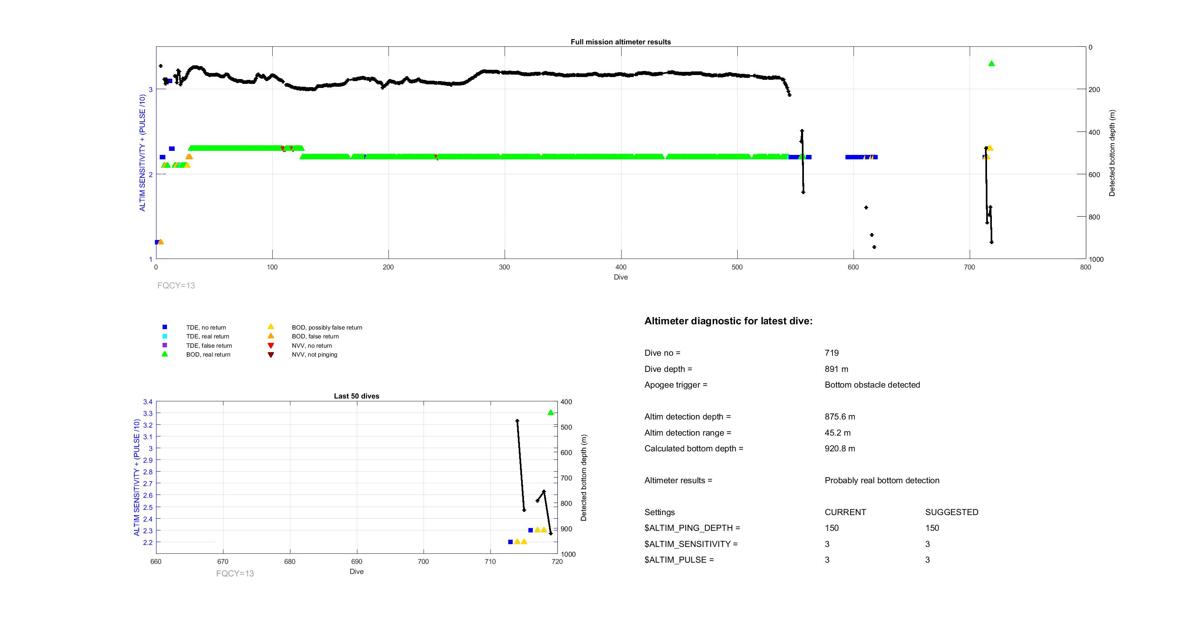Image resolution: width=1200 pixels, height=622 pixels.
Task: Click the 'Apogee trigger =' label
Action: click(x=676, y=385)
